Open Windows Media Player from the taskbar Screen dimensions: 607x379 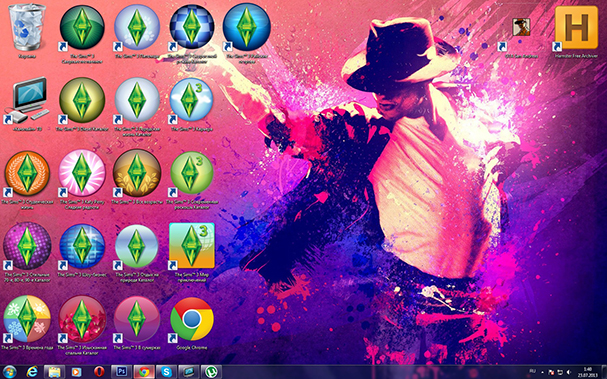[76, 372]
